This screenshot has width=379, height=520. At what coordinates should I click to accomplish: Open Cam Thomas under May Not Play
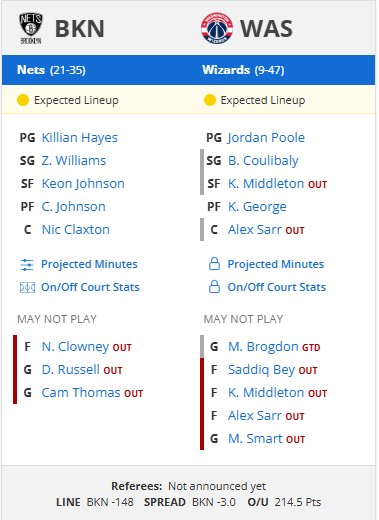(x=81, y=393)
